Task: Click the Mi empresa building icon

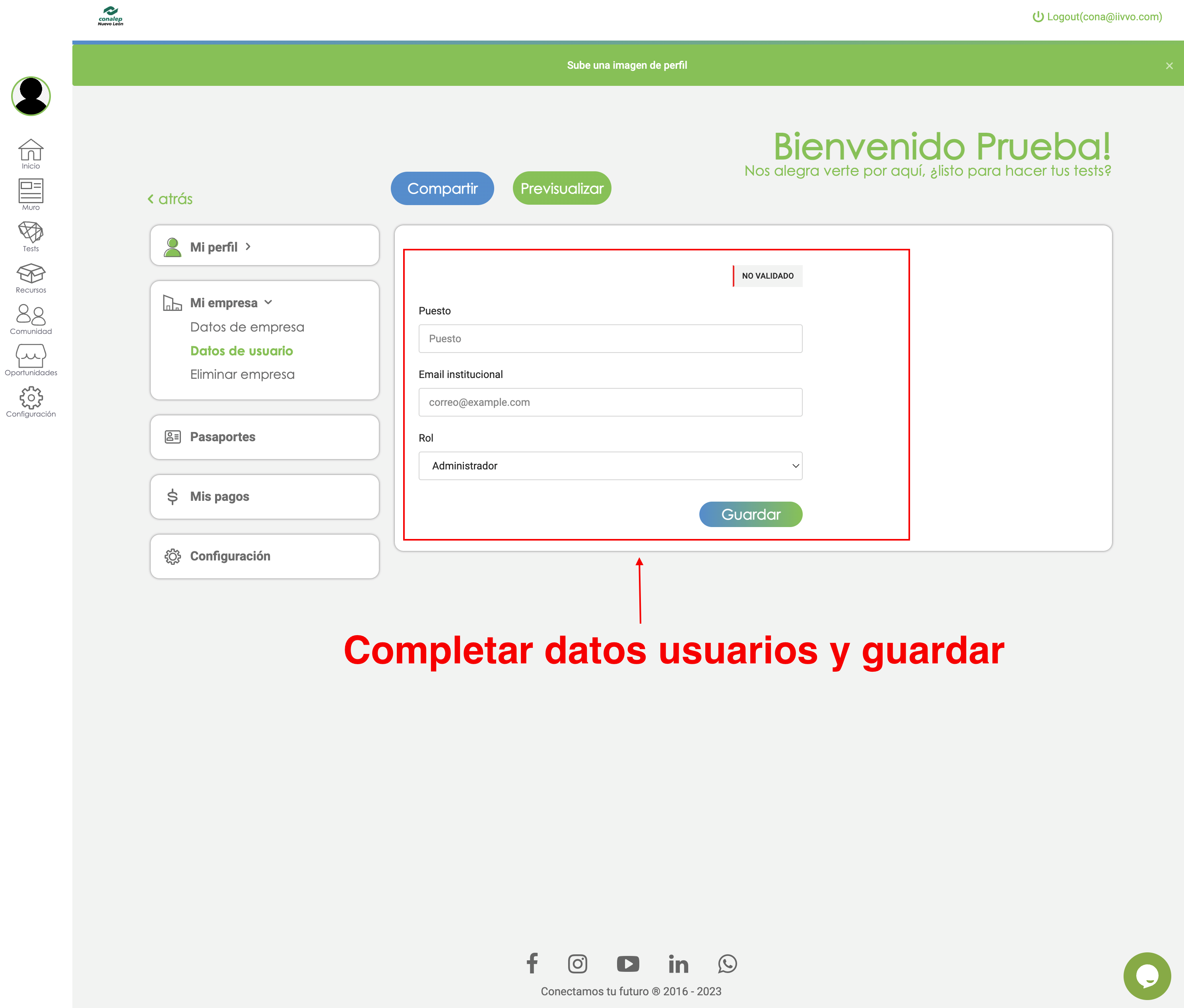Action: [x=172, y=303]
